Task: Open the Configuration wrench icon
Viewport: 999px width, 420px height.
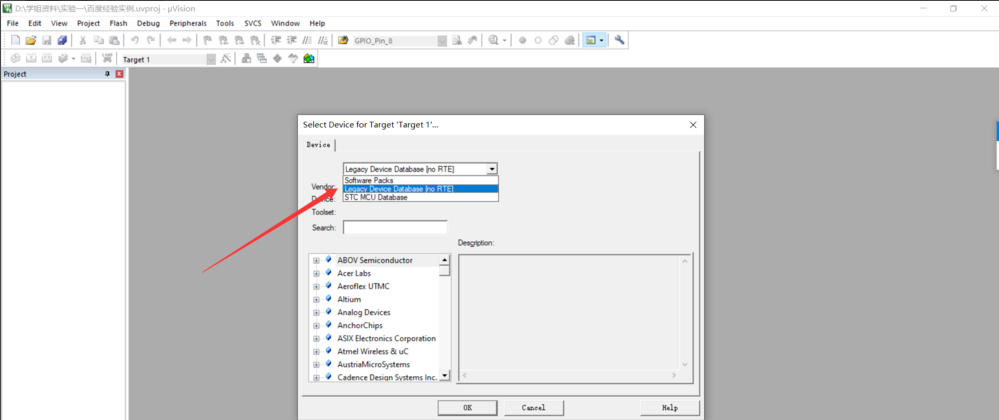Action: pos(619,40)
